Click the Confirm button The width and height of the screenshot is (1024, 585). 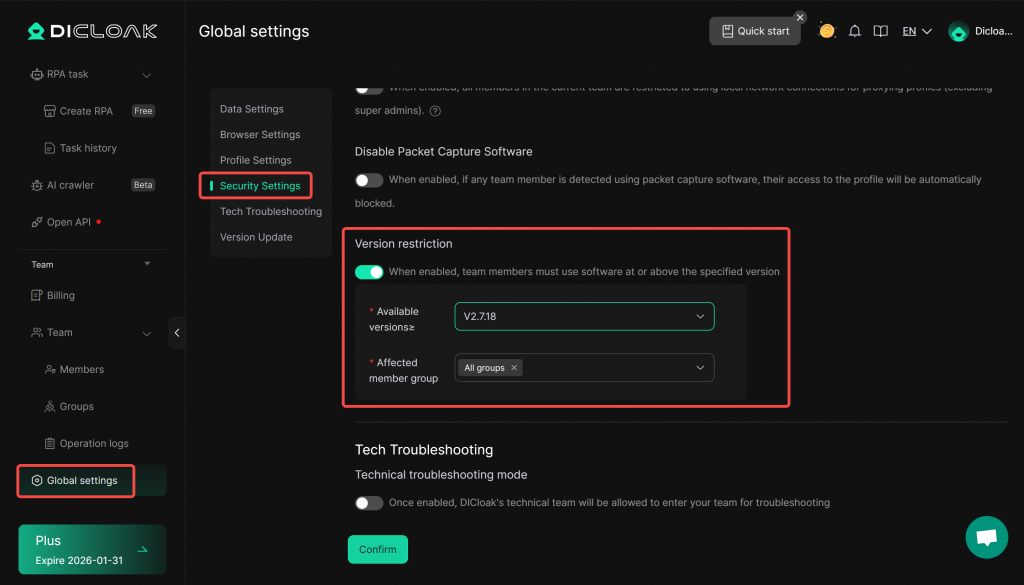click(x=377, y=549)
